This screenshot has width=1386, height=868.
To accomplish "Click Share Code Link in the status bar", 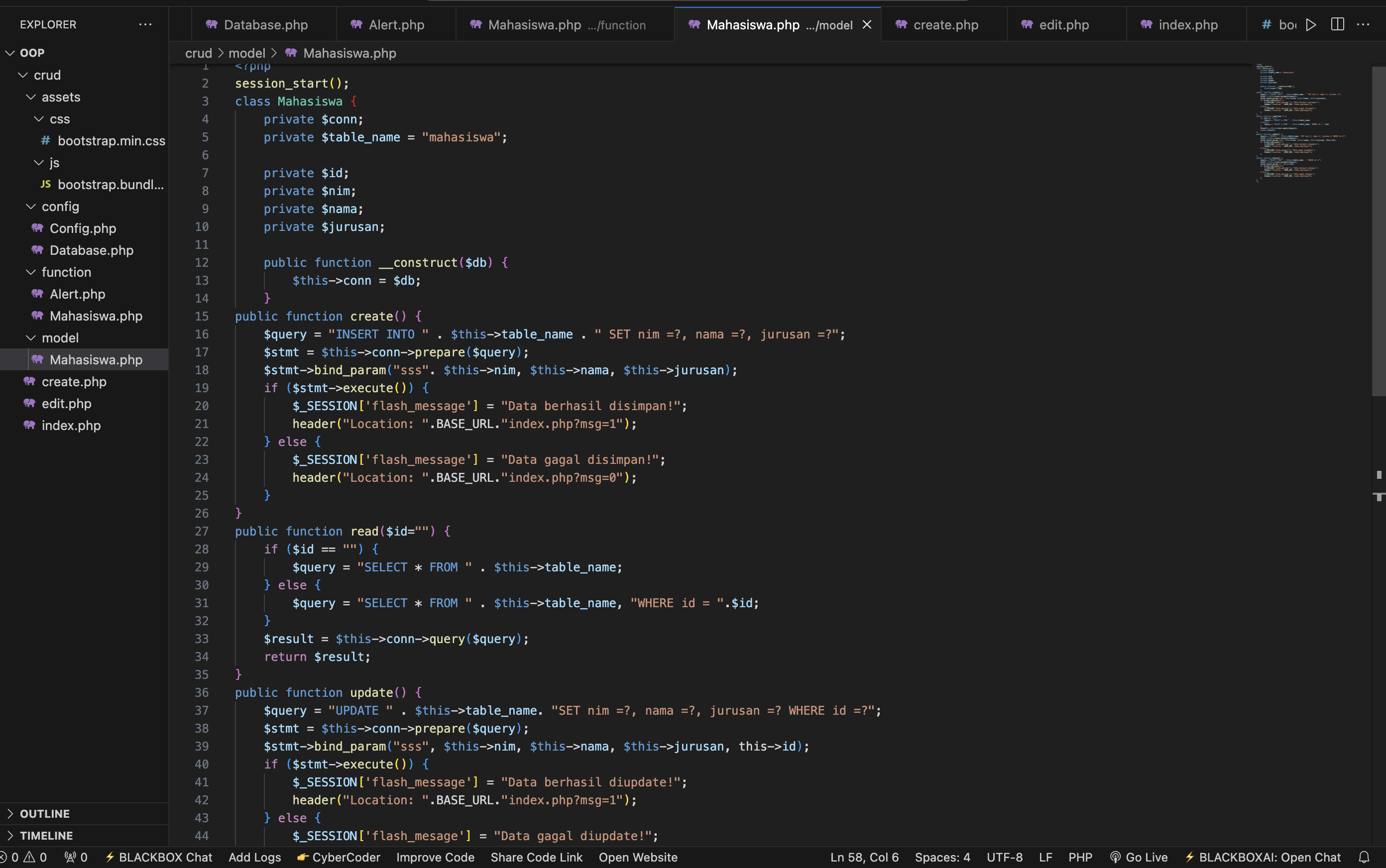I will [x=535, y=857].
